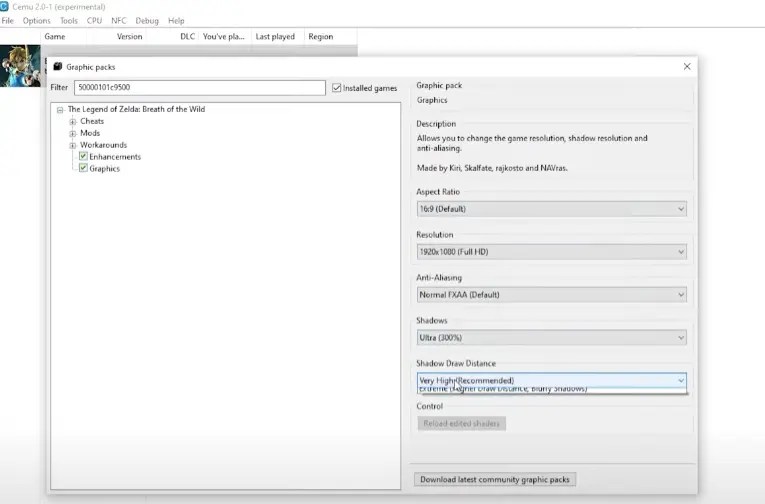This screenshot has width=765, height=504.
Task: Open the Anti-Aliasing dropdown
Action: tap(552, 295)
